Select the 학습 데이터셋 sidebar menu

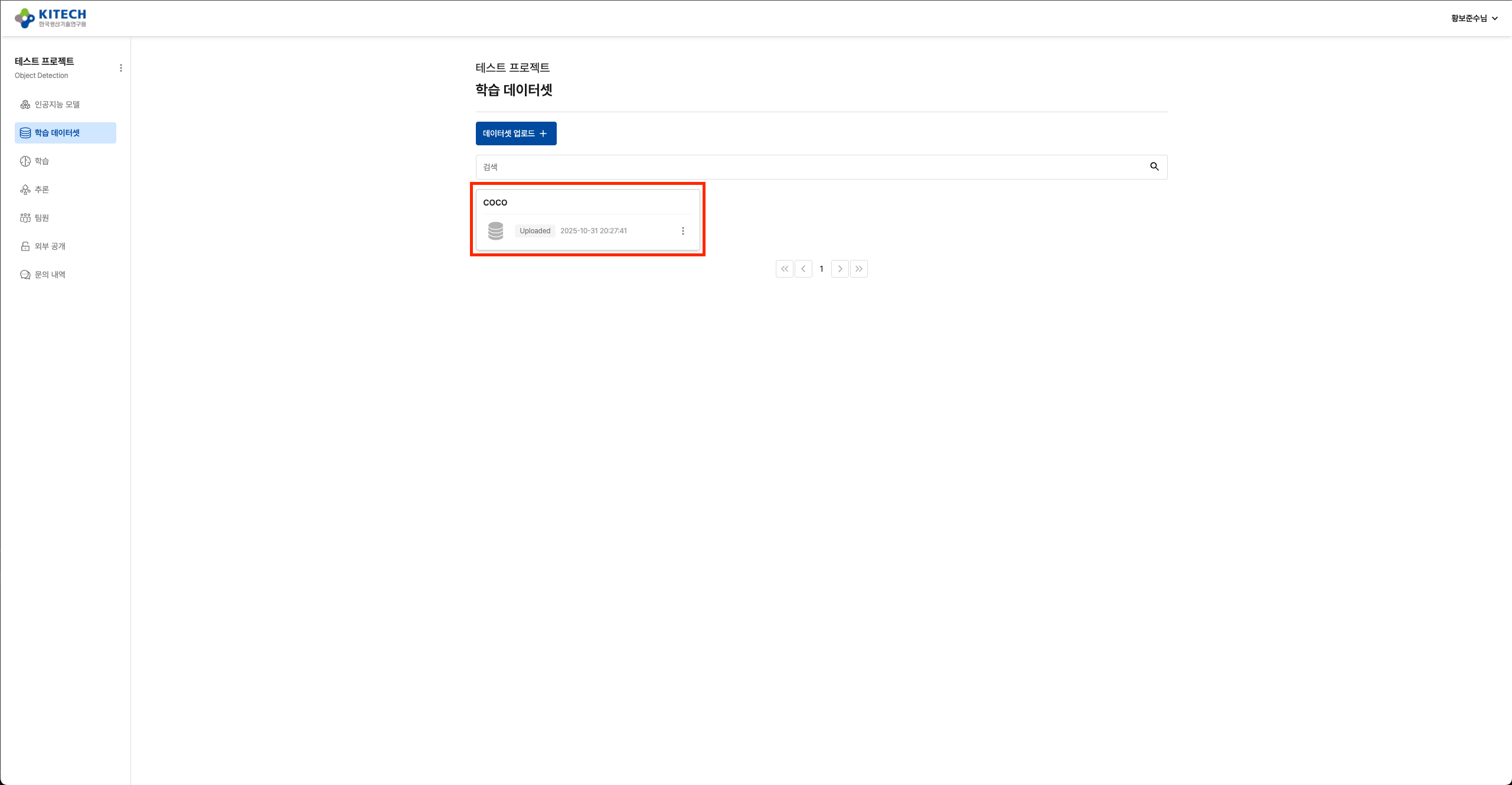point(57,133)
